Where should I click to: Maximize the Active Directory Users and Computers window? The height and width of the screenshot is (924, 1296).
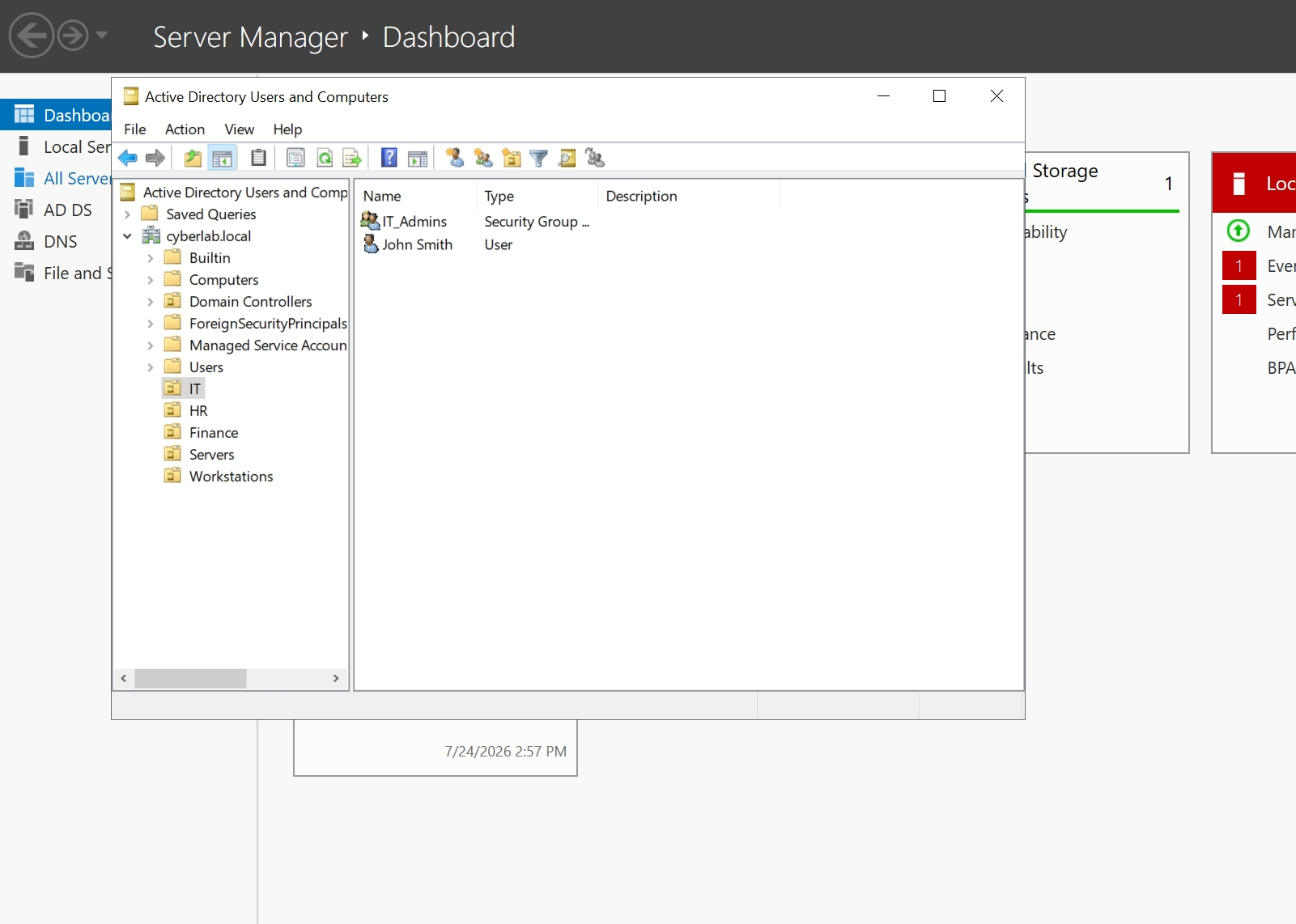tap(940, 96)
